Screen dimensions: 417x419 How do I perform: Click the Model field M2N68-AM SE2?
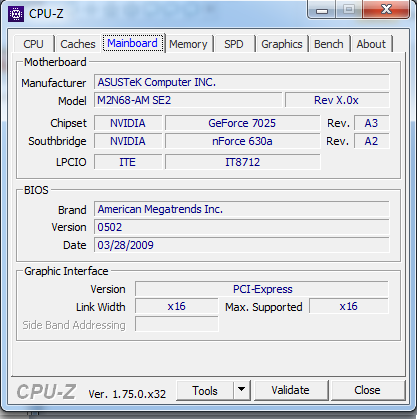point(188,100)
